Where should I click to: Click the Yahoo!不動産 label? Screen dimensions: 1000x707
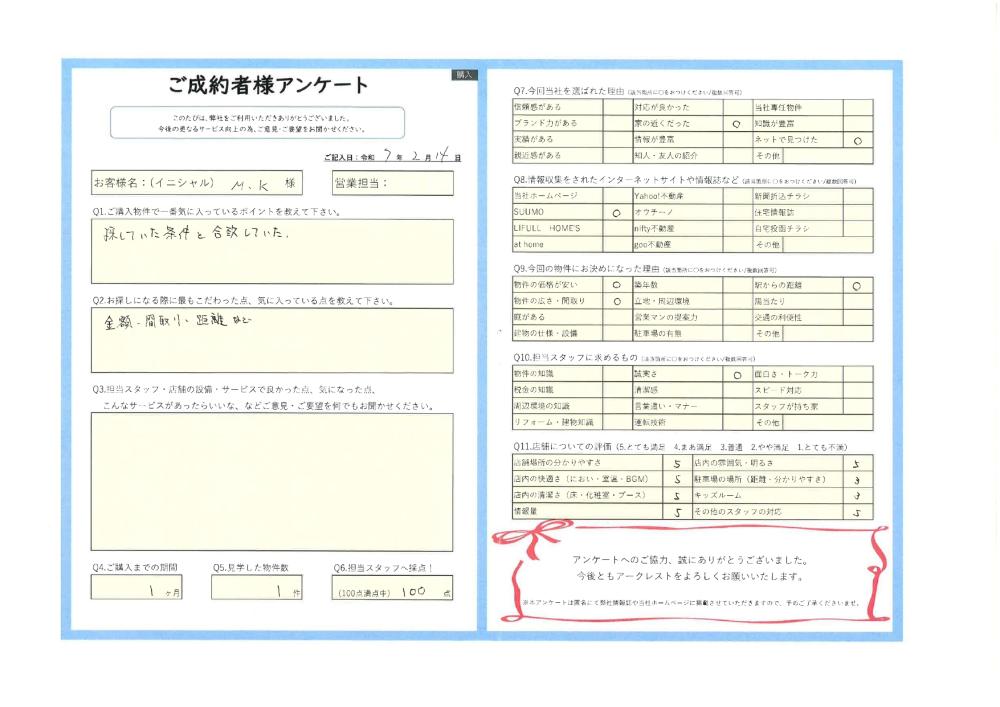pos(659,196)
